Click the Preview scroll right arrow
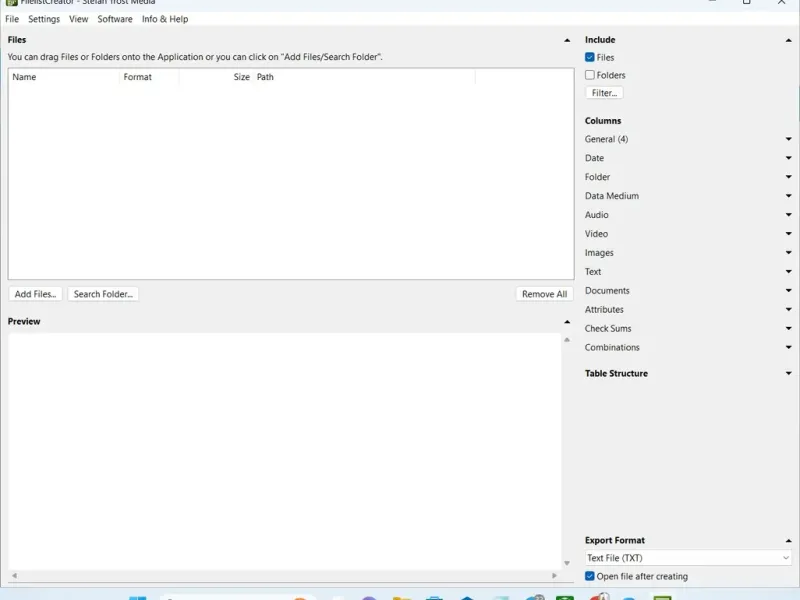 (x=555, y=576)
